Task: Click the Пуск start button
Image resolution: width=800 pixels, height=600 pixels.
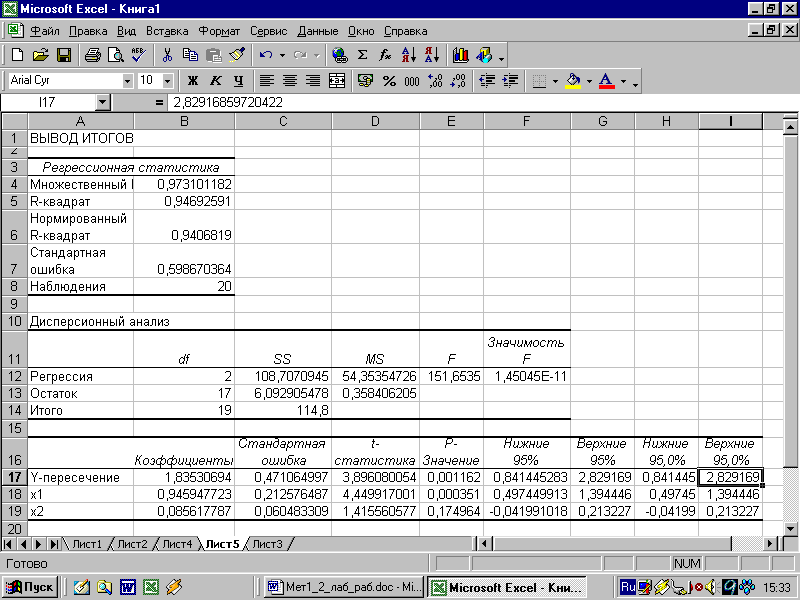Action: click(x=30, y=587)
